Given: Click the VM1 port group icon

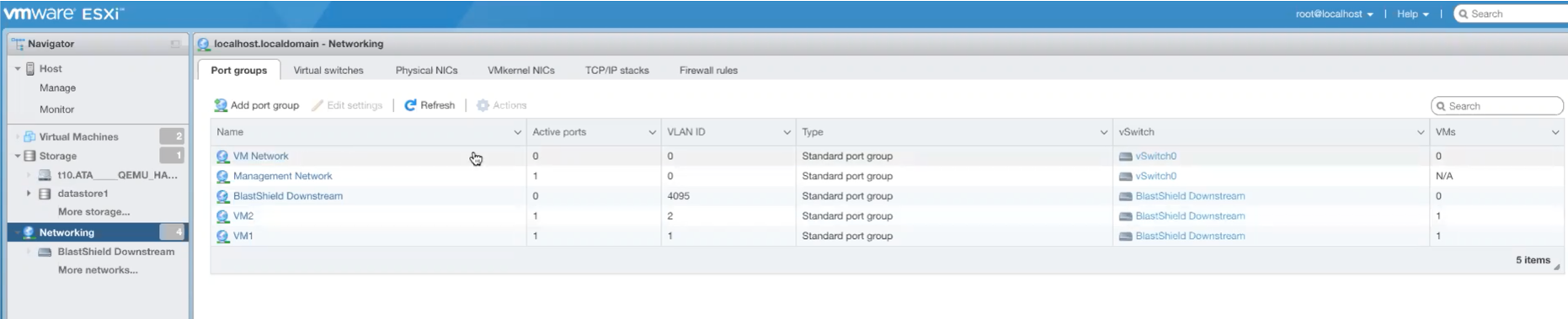Looking at the screenshot, I should point(222,237).
